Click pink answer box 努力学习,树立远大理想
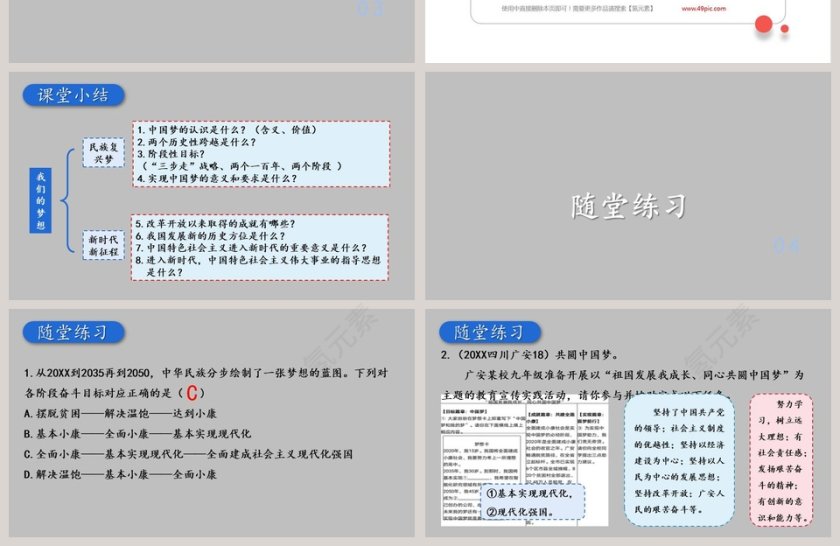 782,460
